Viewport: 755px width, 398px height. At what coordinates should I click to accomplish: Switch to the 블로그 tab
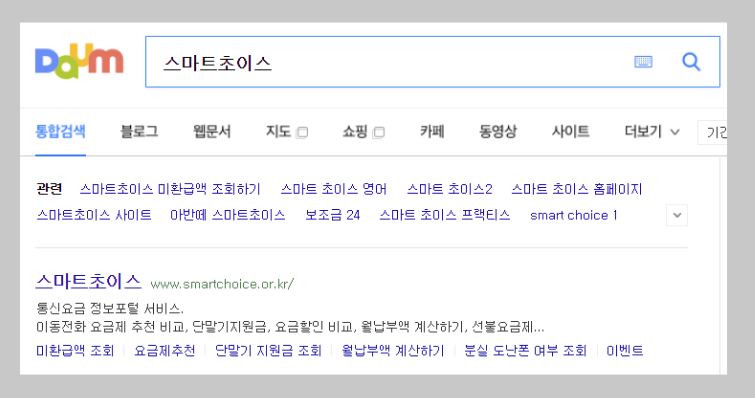point(139,131)
